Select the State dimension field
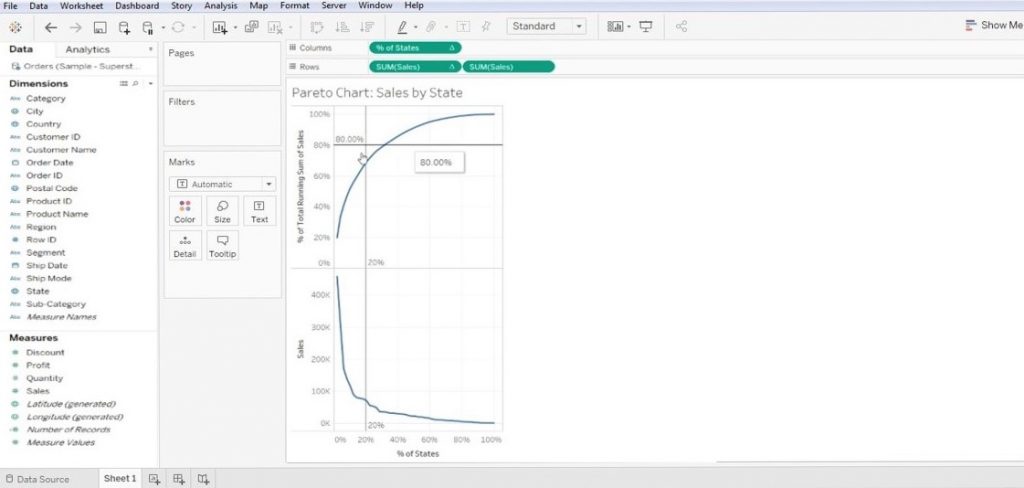The height and width of the screenshot is (488, 1024). [37, 291]
